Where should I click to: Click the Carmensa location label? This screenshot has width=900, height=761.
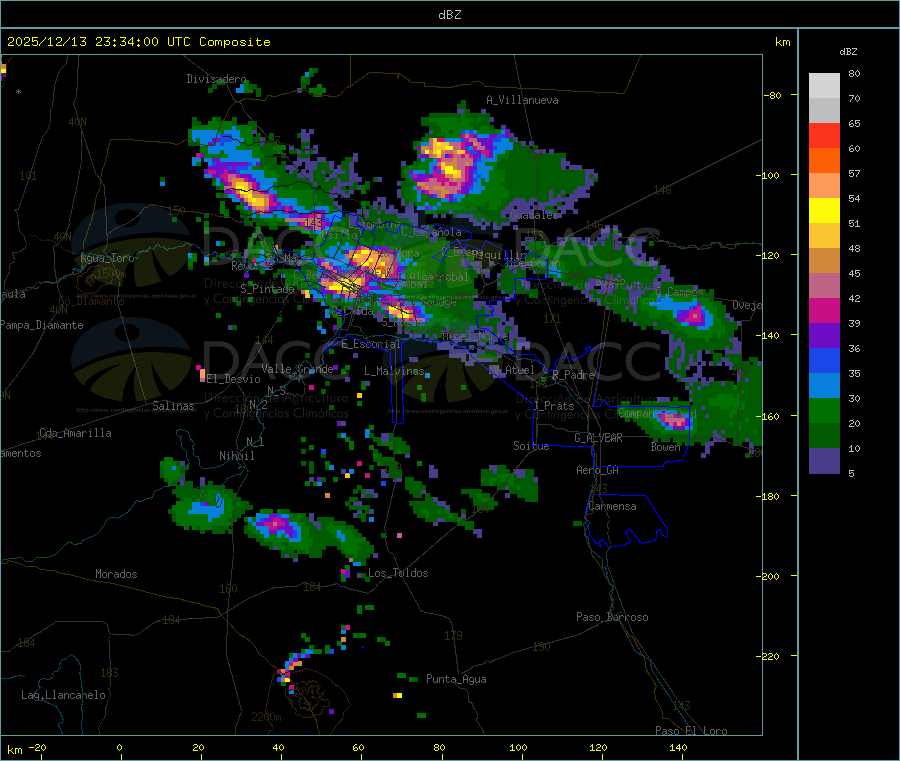pyautogui.click(x=612, y=506)
